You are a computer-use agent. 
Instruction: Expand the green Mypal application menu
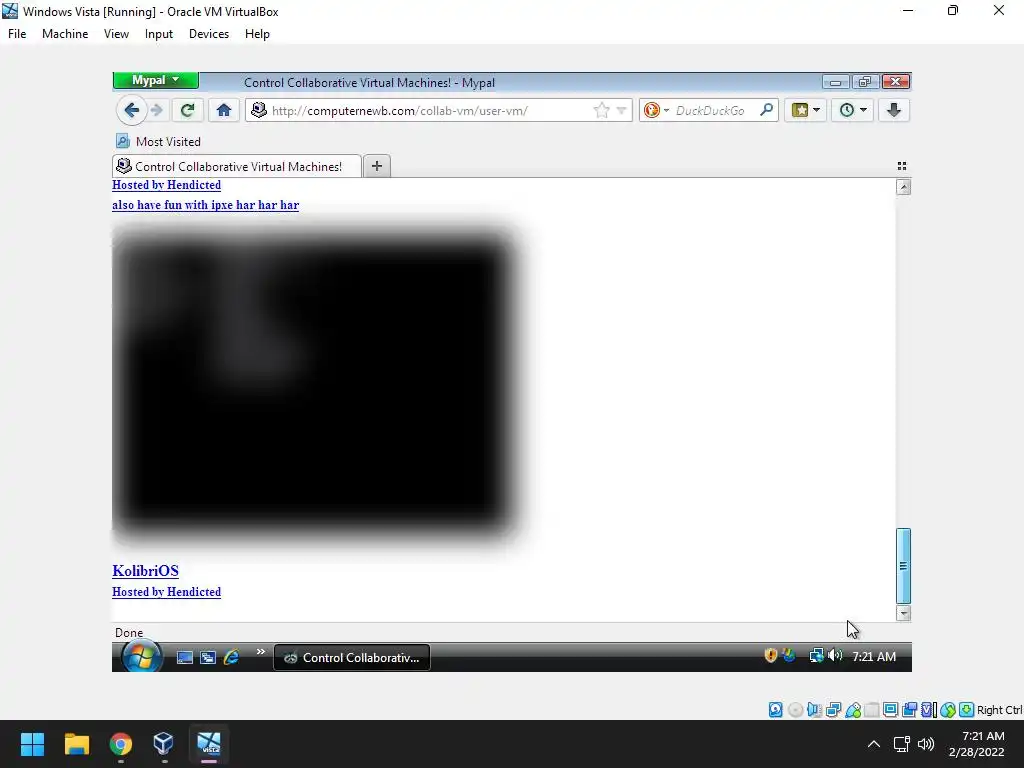[155, 80]
